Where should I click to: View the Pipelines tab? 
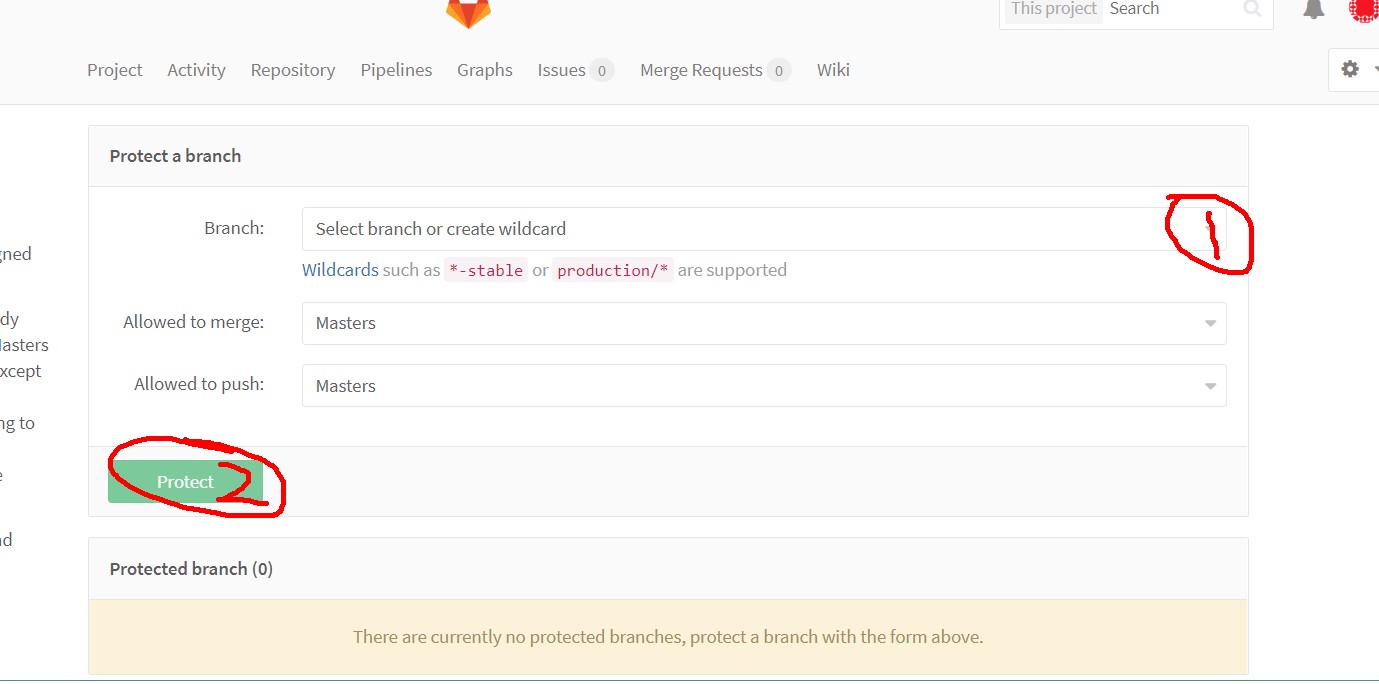click(x=396, y=70)
